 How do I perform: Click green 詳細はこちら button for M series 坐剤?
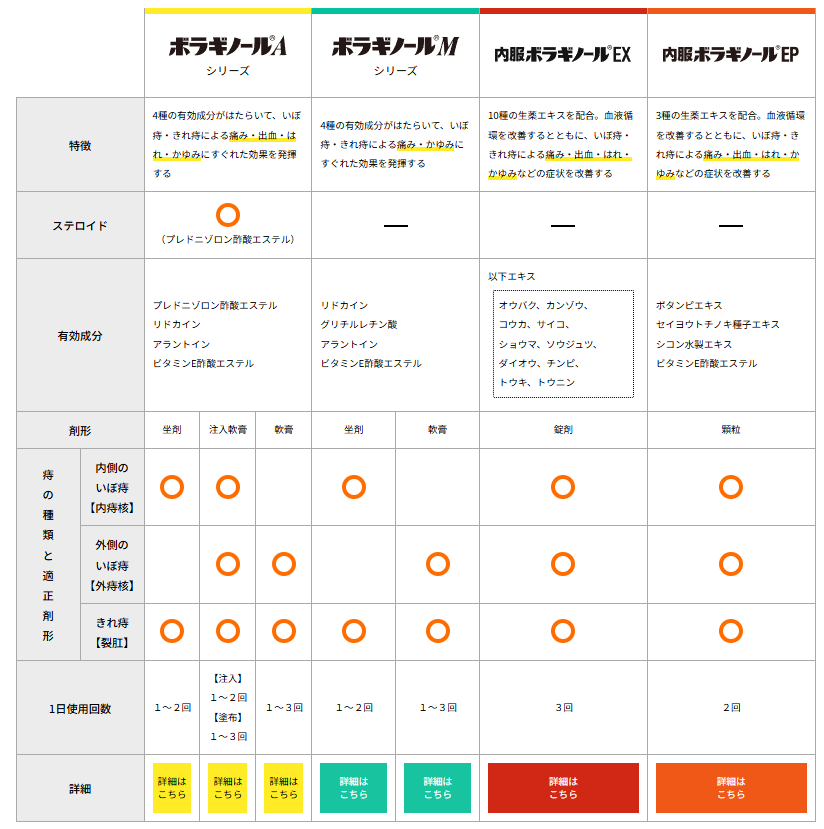click(x=353, y=788)
